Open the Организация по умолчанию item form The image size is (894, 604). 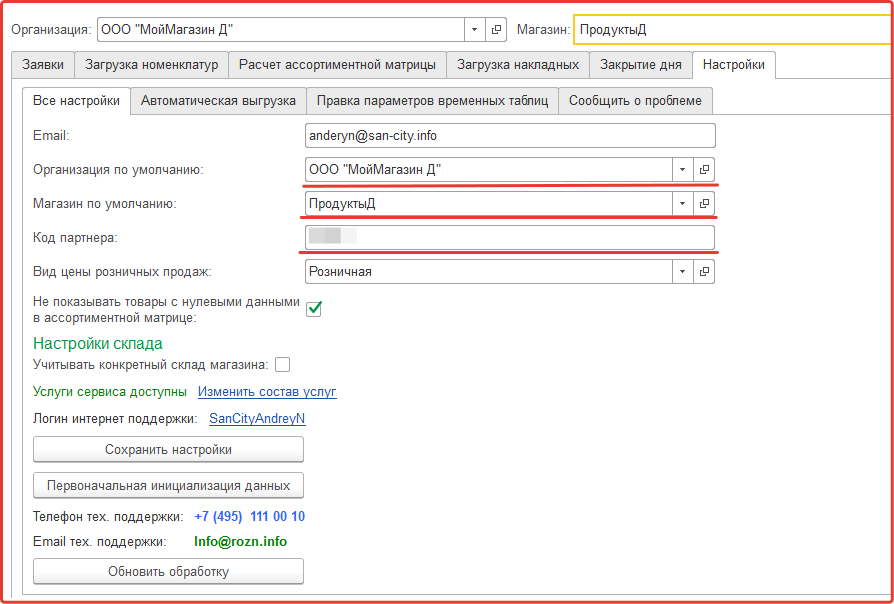coord(704,169)
